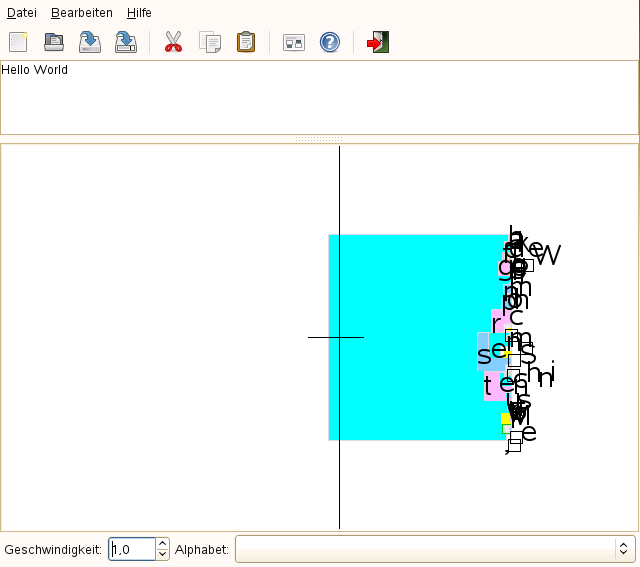Quit using the red arrow exit icon
The height and width of the screenshot is (567, 640).
pos(378,42)
